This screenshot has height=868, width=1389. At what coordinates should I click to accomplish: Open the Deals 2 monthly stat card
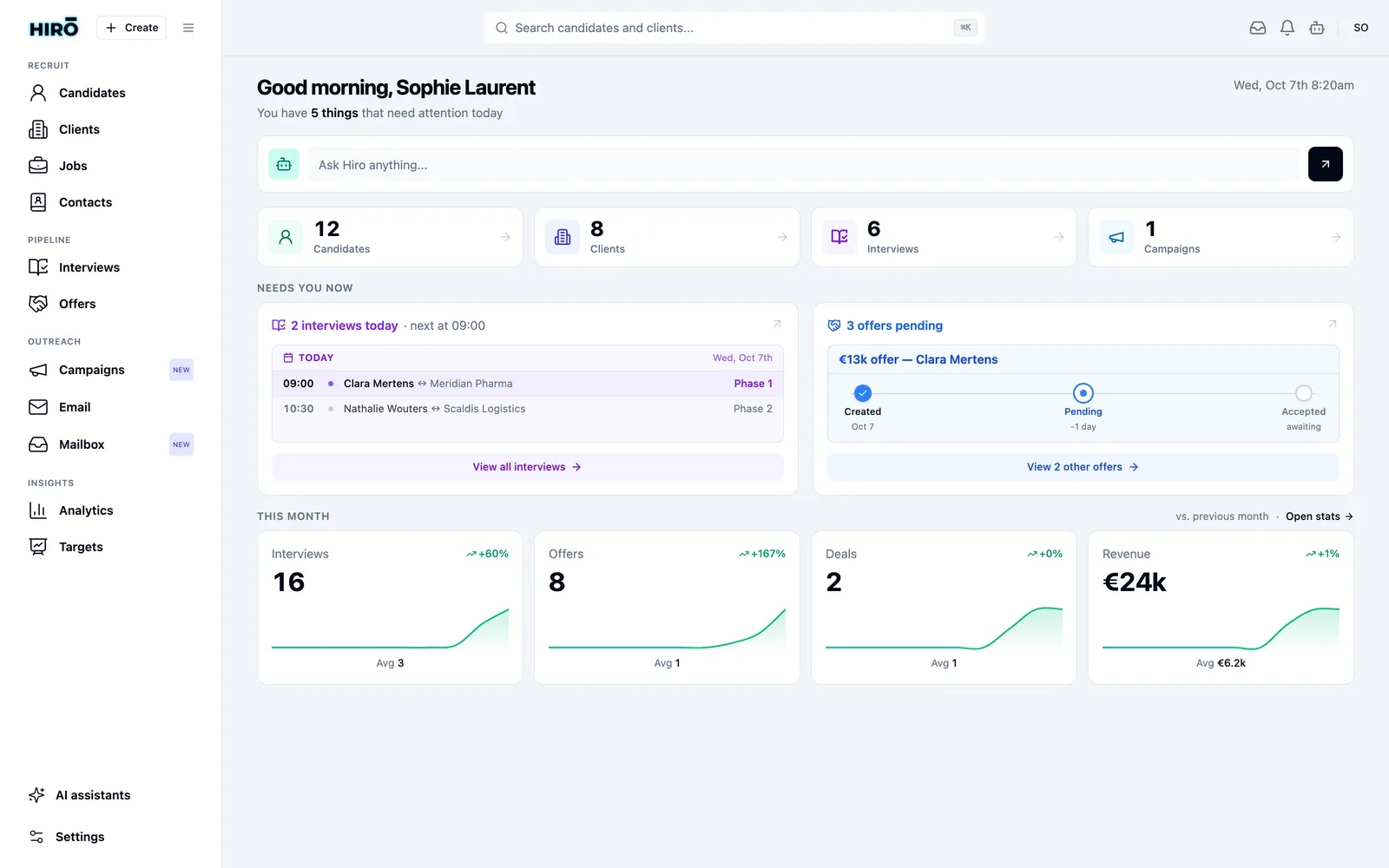point(944,608)
